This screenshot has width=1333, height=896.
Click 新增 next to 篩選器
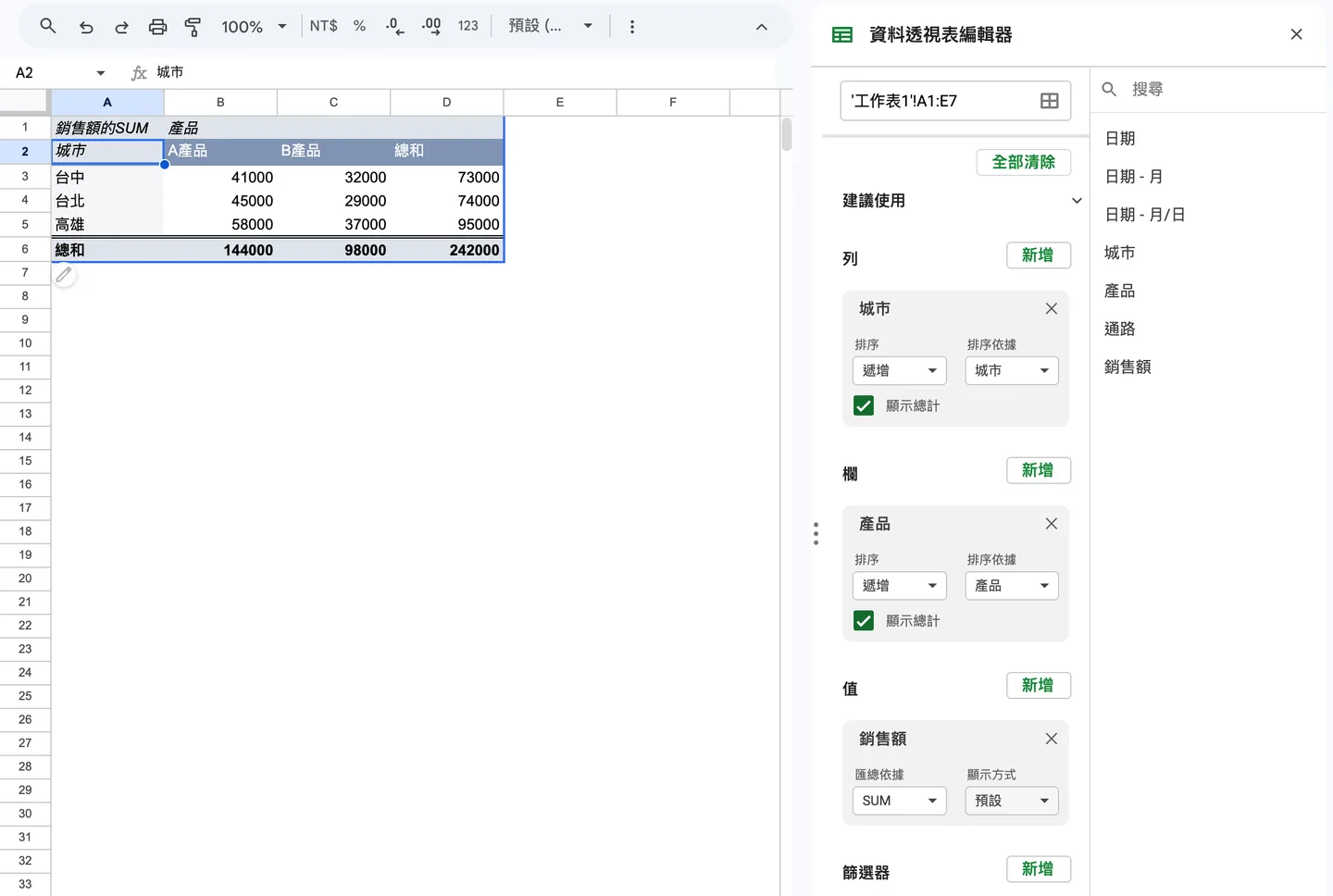1039,869
